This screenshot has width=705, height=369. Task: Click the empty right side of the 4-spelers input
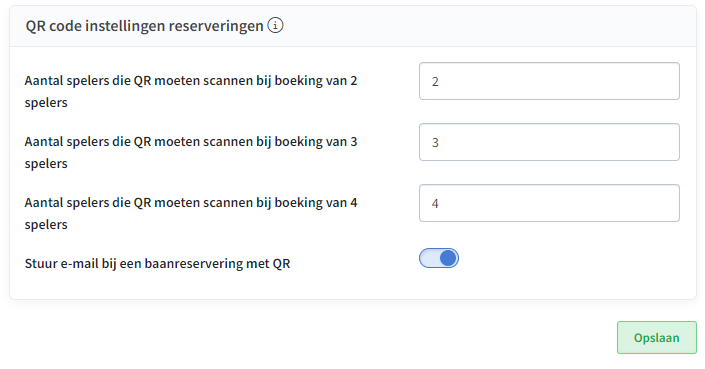coord(607,203)
